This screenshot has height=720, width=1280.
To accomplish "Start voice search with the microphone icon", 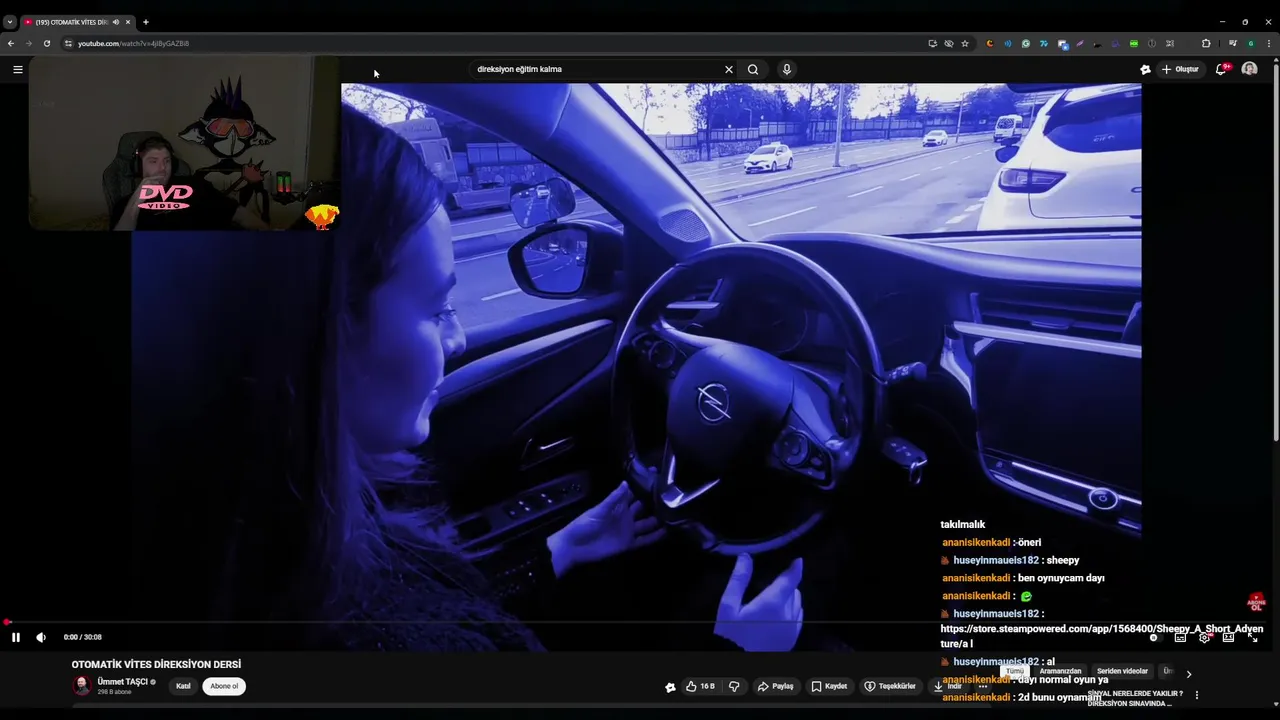I will click(x=787, y=69).
